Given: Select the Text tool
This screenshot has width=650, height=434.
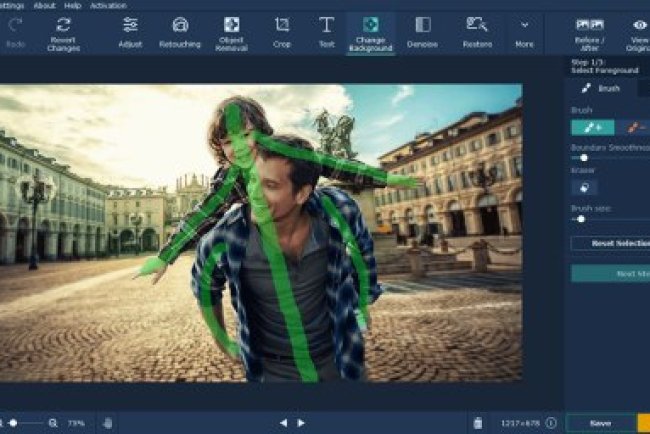Looking at the screenshot, I should (x=326, y=25).
